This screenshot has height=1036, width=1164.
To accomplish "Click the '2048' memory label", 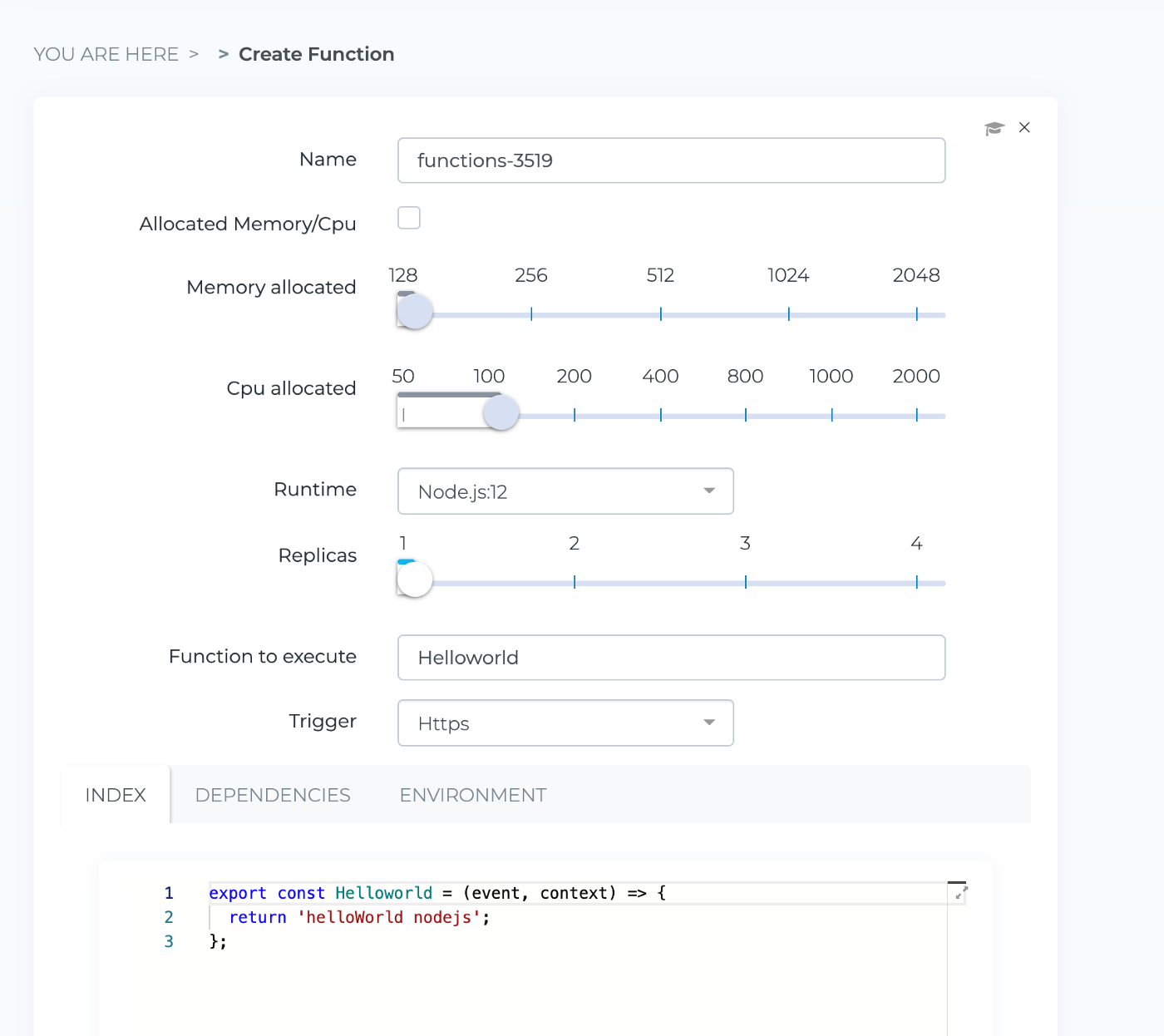I will 916,275.
